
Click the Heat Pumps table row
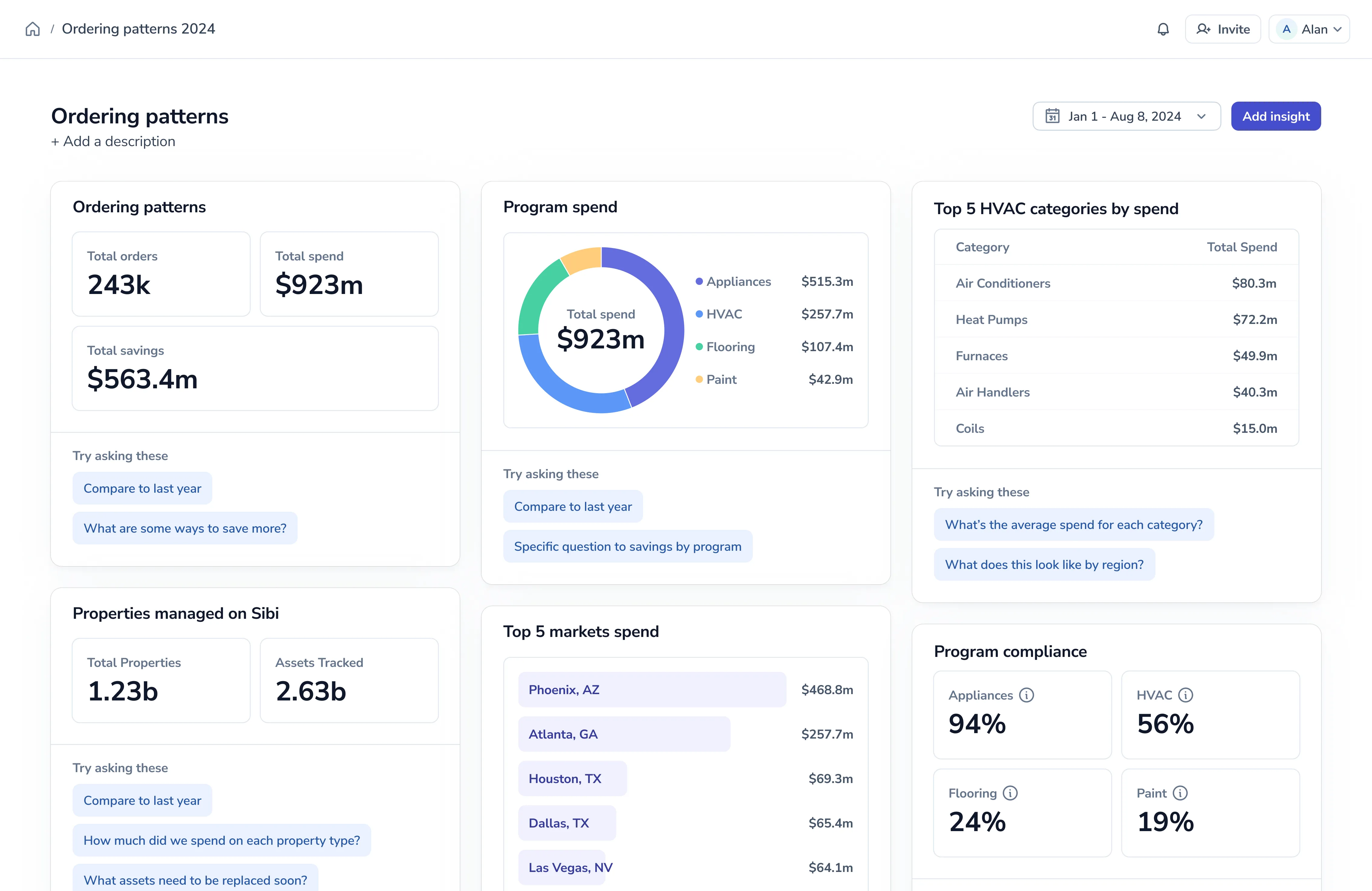1116,319
